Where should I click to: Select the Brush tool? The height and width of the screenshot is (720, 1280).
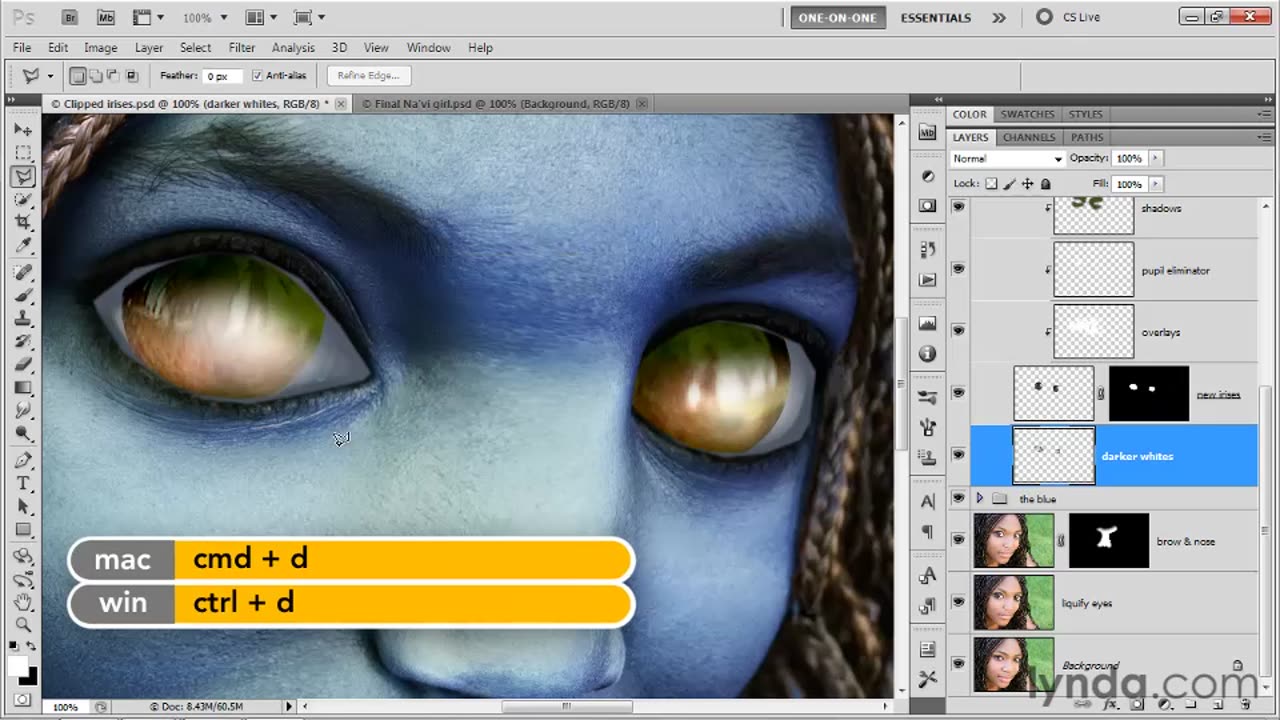pyautogui.click(x=23, y=296)
